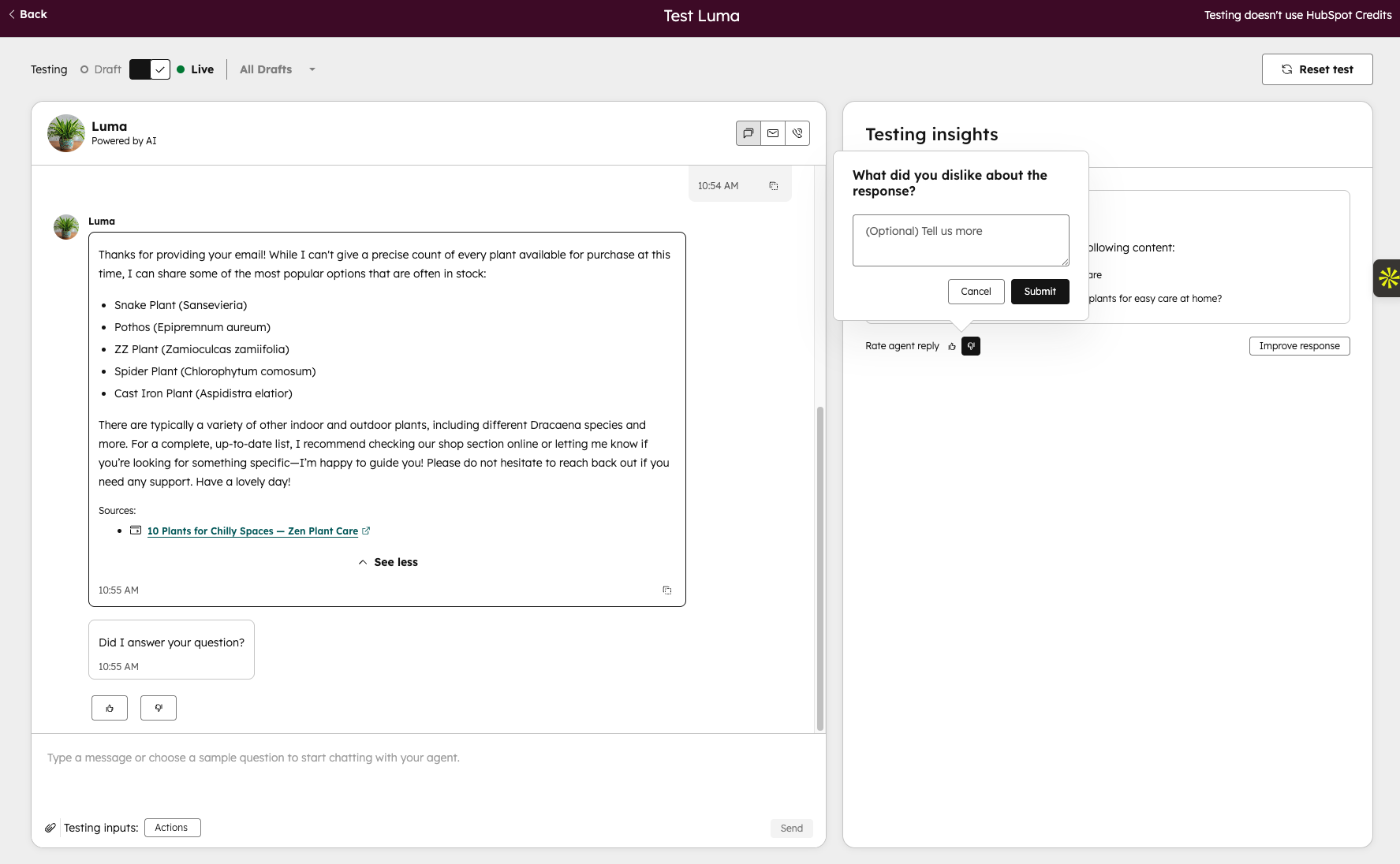Click thumbs up below the chat question
Viewport: 1400px width, 864px height.
pos(110,708)
